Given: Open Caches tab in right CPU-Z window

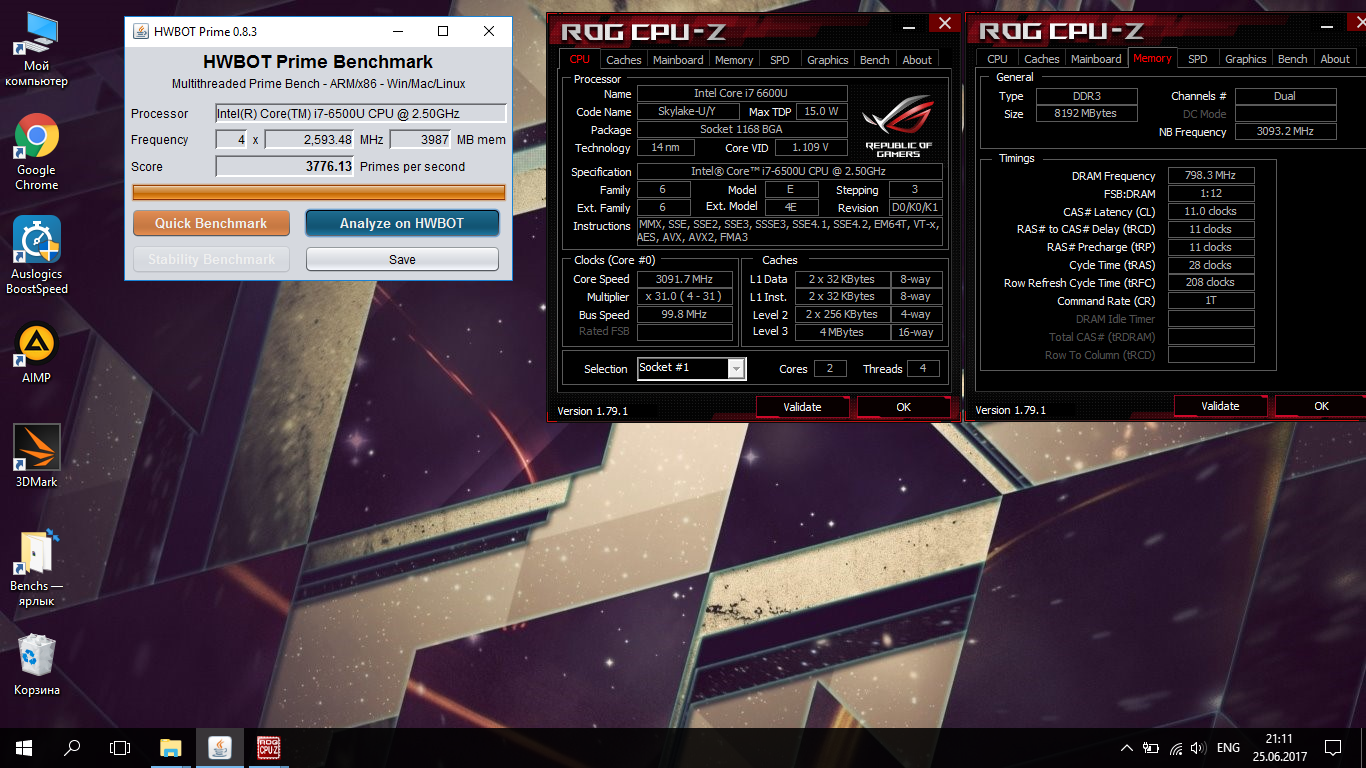Looking at the screenshot, I should (1042, 59).
